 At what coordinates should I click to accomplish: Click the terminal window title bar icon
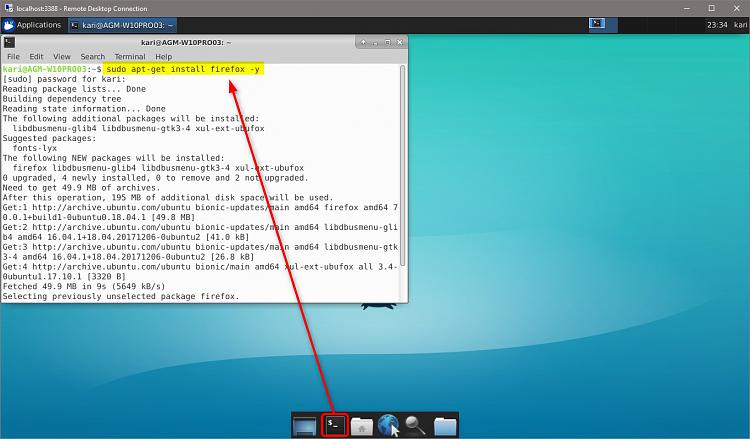9,42
